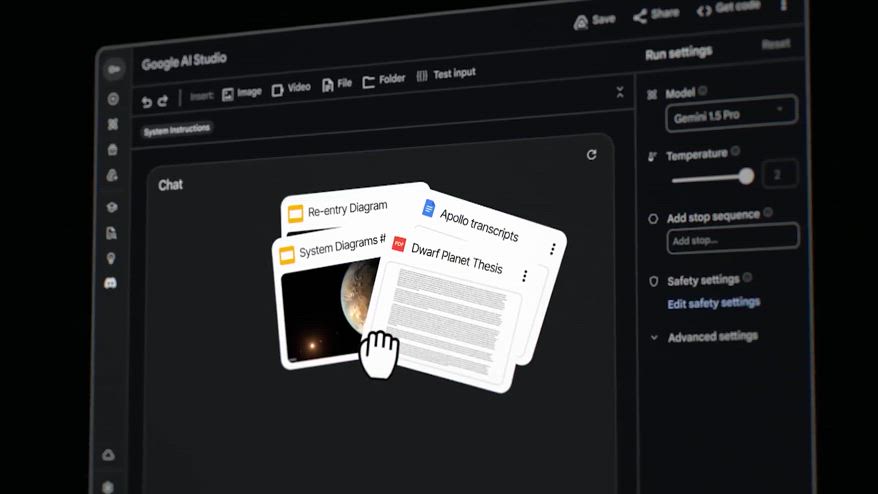The image size is (878, 494).
Task: Click the info icon beside Add stop sequence
Action: point(768,212)
